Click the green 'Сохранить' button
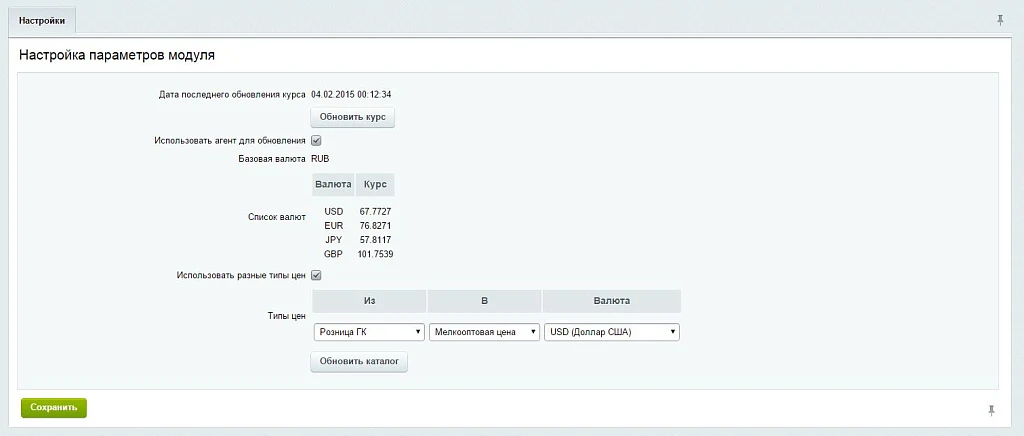1024x436 pixels. point(54,407)
